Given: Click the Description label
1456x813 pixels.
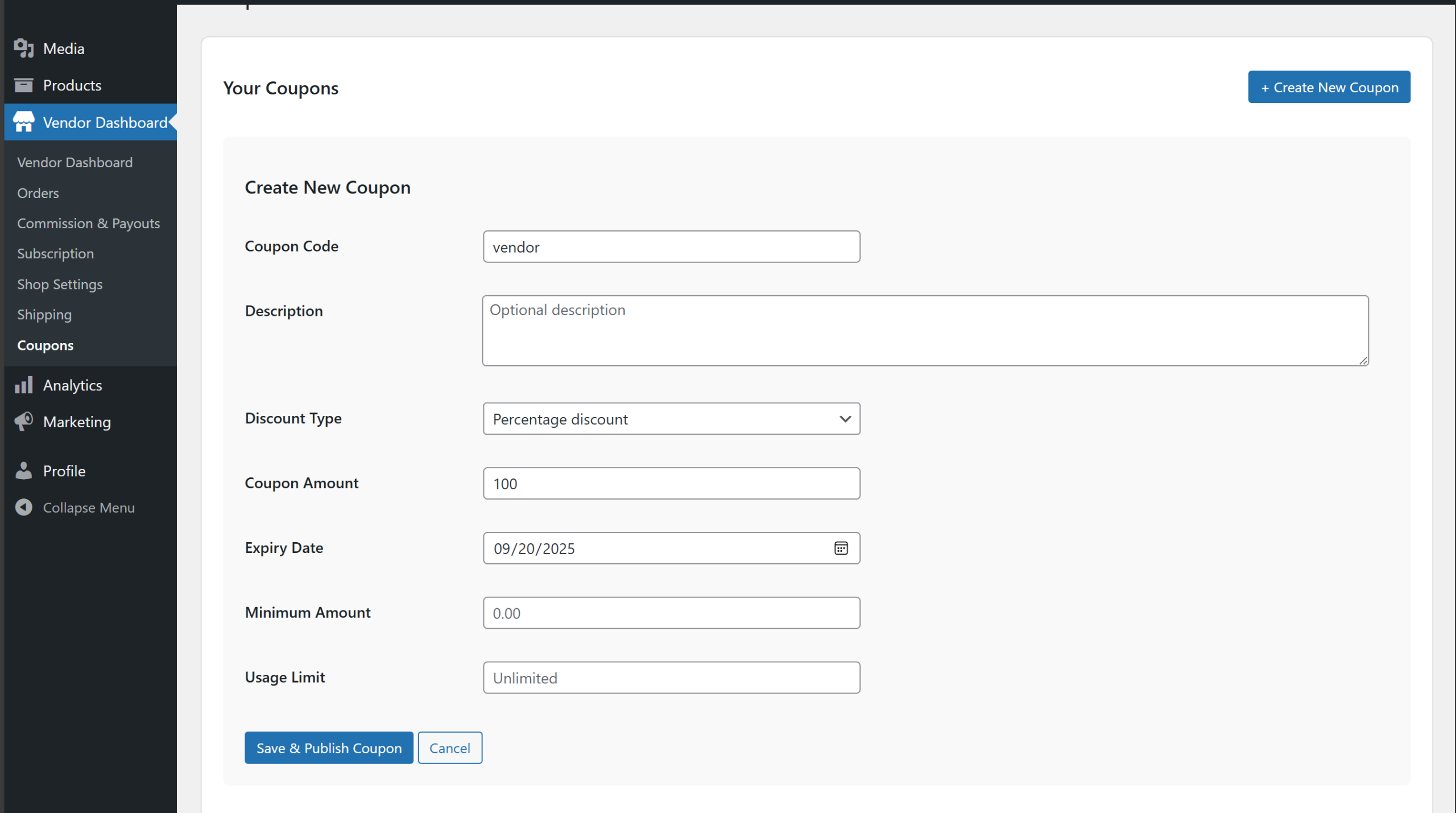Looking at the screenshot, I should (x=284, y=311).
